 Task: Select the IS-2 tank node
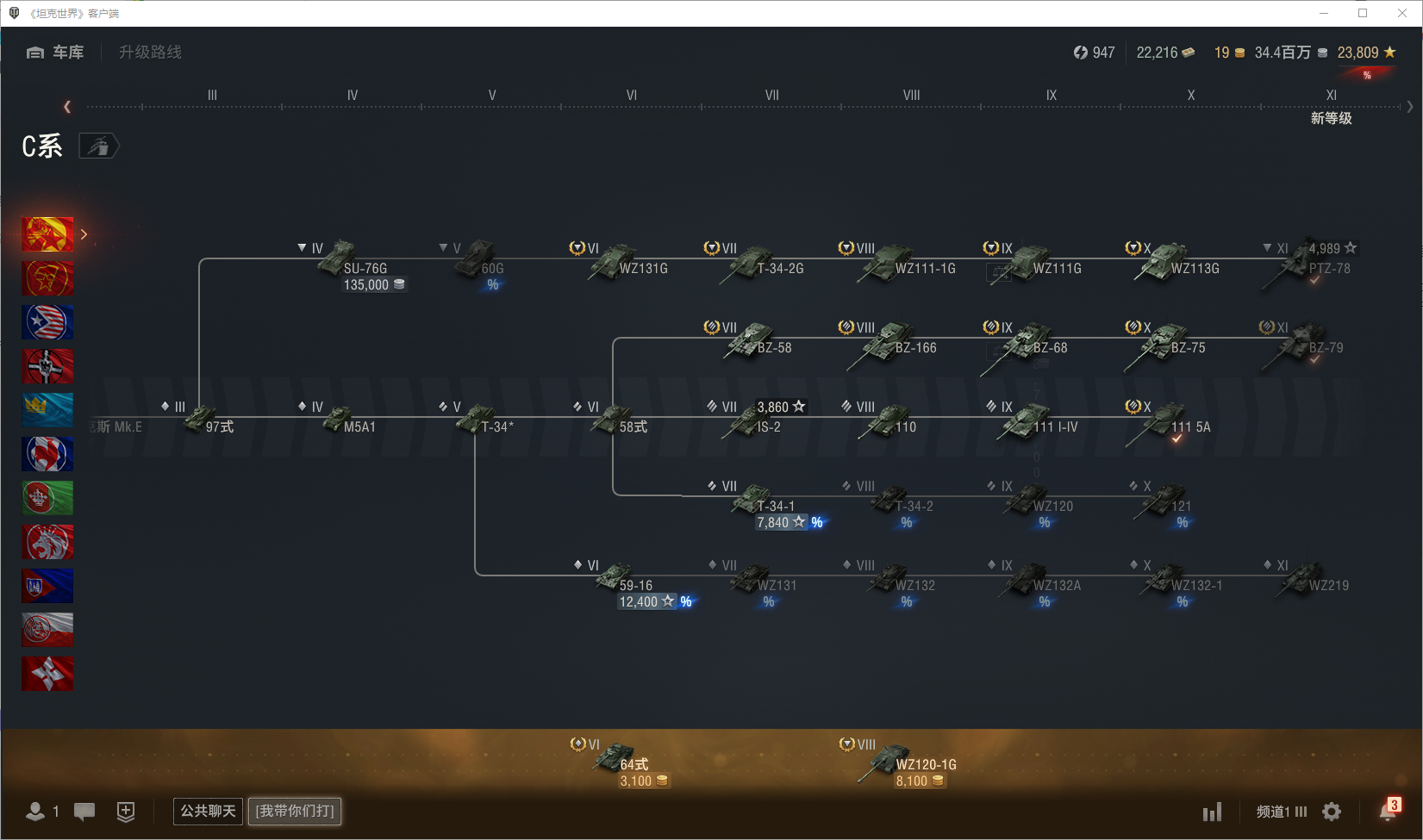pyautogui.click(x=756, y=420)
